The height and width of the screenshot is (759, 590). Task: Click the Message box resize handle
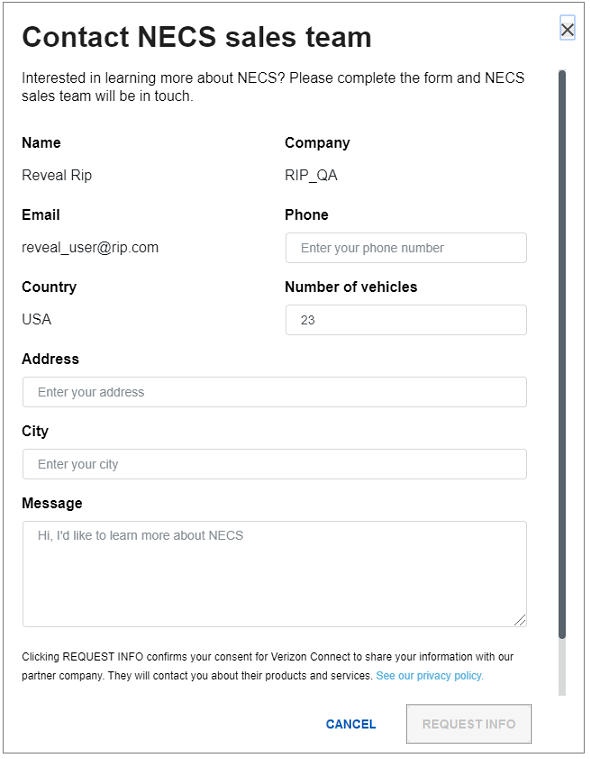click(x=520, y=620)
